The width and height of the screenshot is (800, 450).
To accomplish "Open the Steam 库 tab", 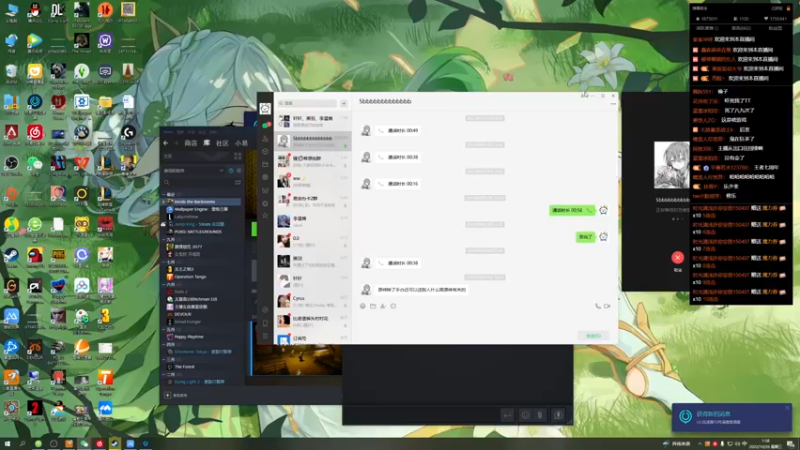I will coord(207,143).
